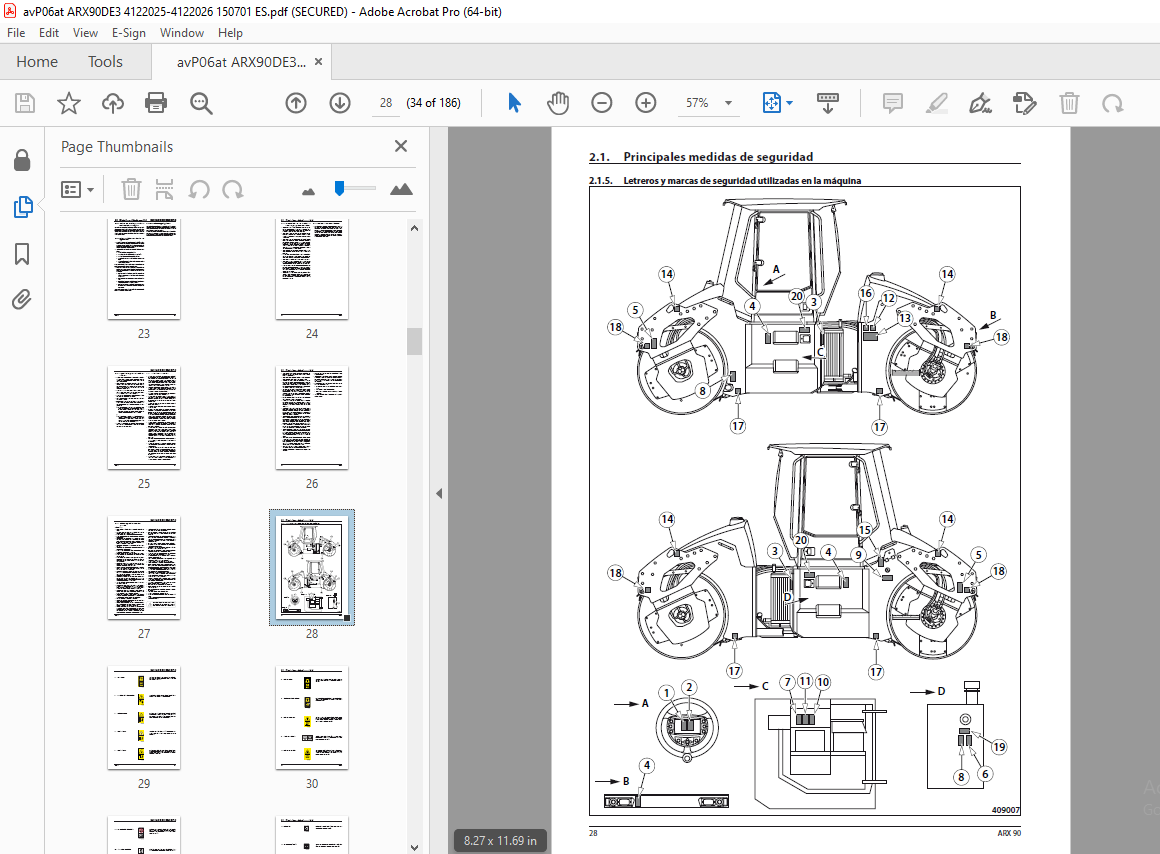Open the security lock panel
1160x854 pixels.
22,160
